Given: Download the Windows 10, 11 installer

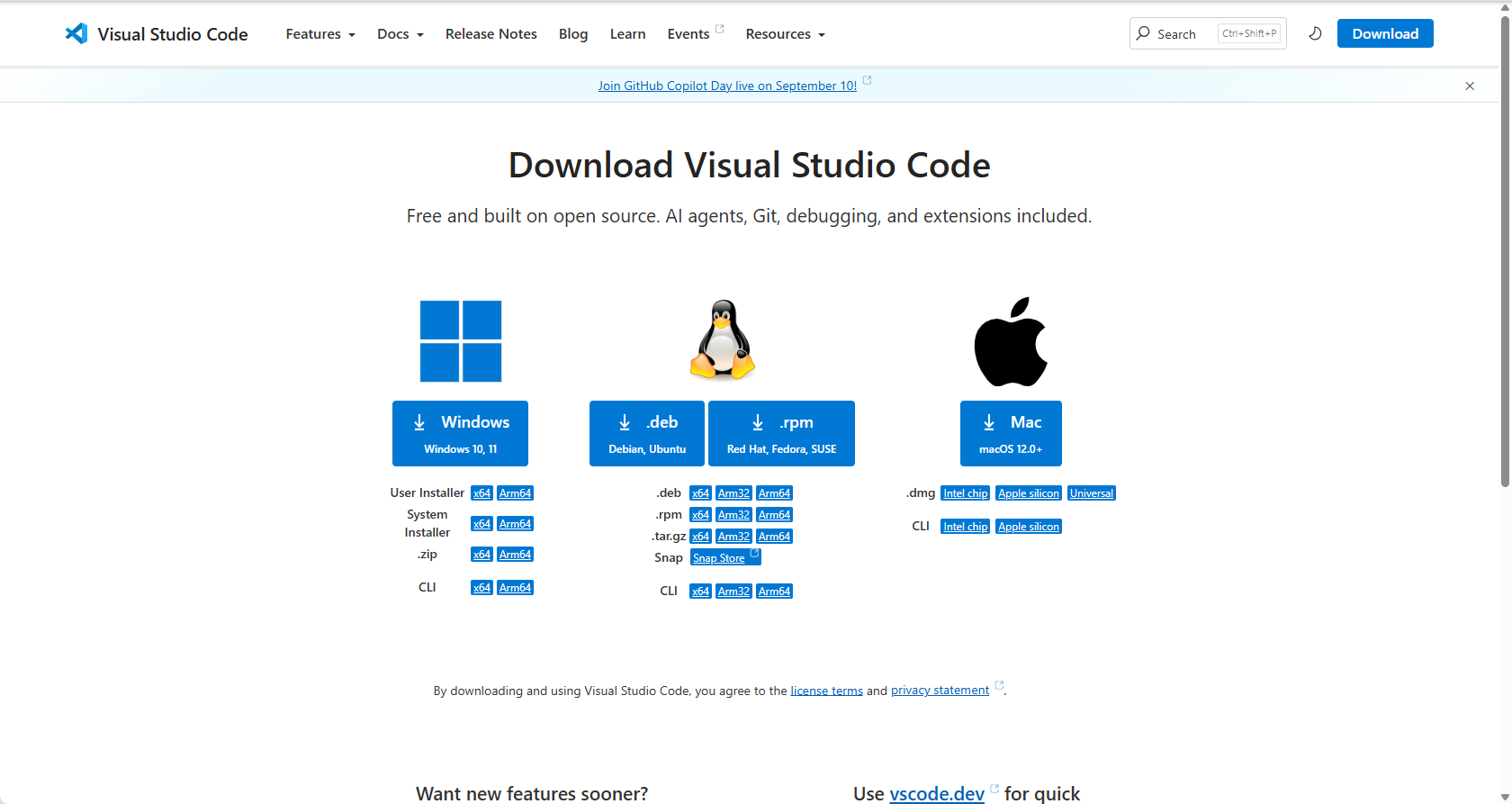Looking at the screenshot, I should pos(460,433).
